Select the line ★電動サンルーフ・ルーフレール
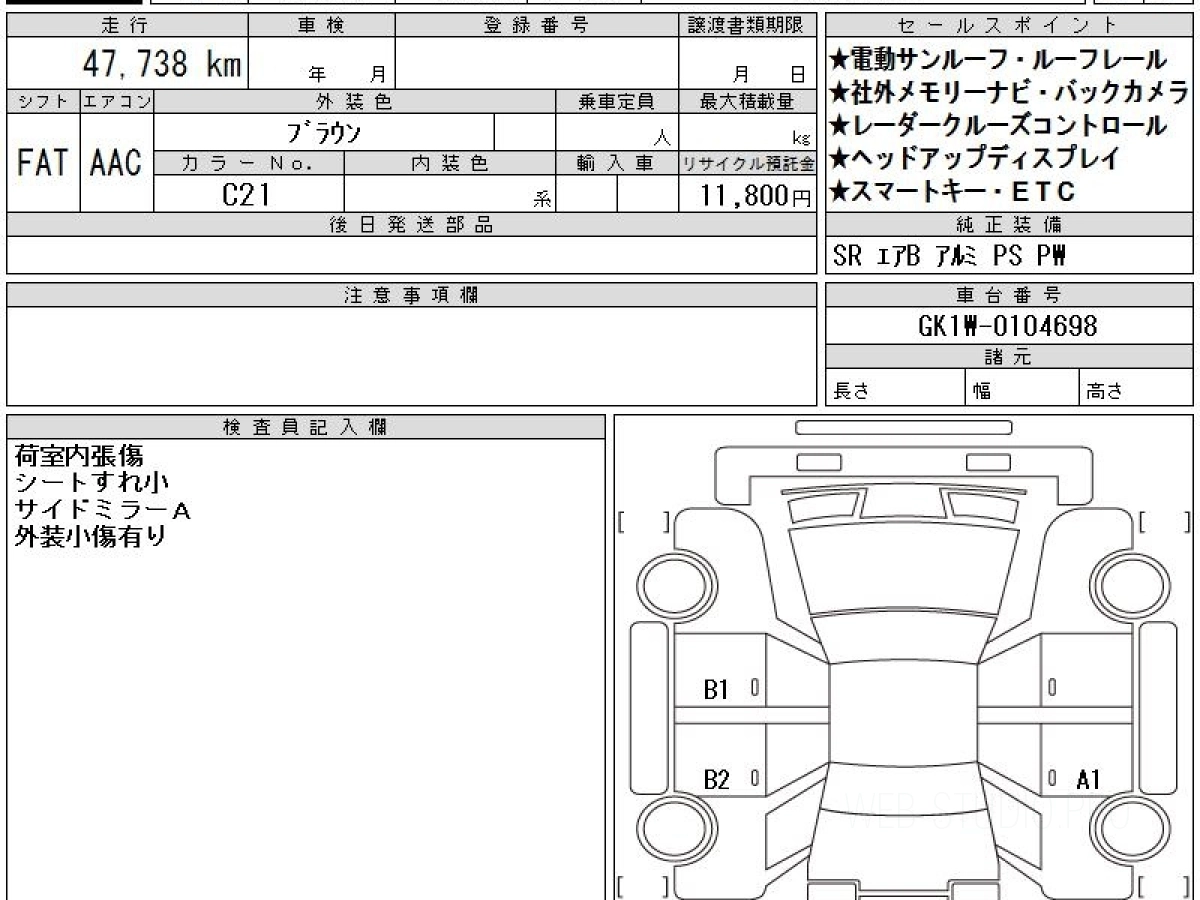 (998, 60)
